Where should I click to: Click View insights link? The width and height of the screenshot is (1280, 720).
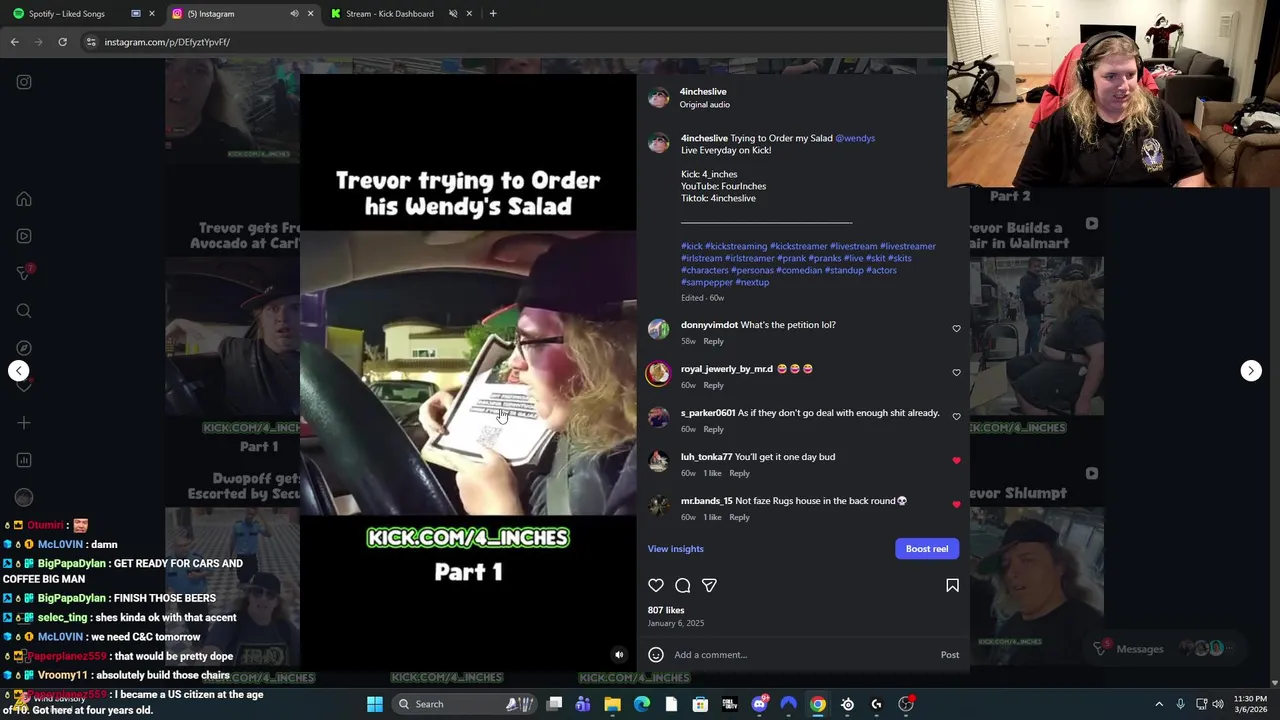pyautogui.click(x=675, y=549)
